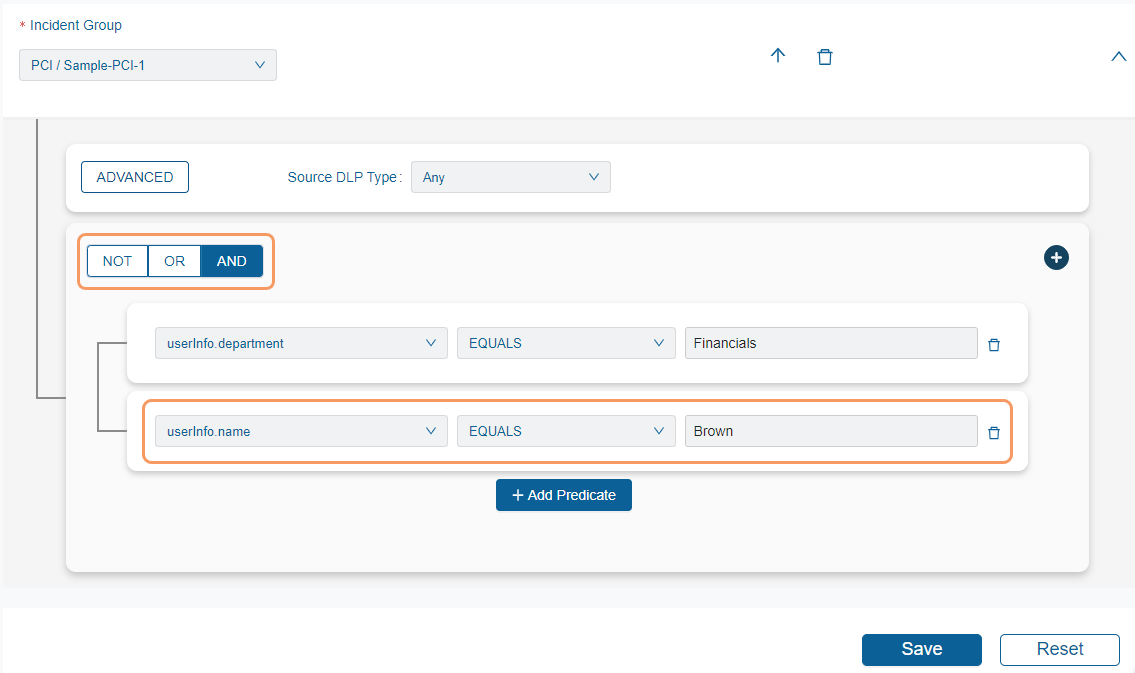Save the incident rule

coord(921,649)
